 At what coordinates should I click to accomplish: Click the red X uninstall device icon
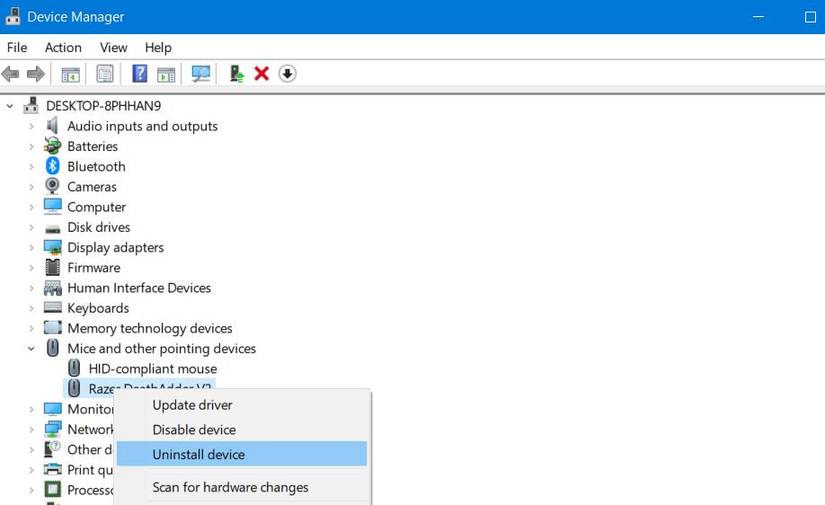click(261, 73)
